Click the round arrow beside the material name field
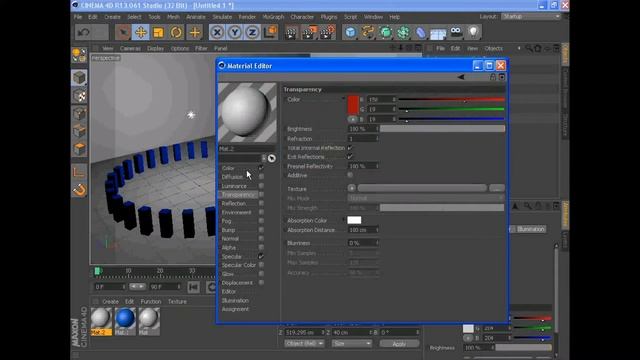This screenshot has width=640, height=360. point(271,158)
